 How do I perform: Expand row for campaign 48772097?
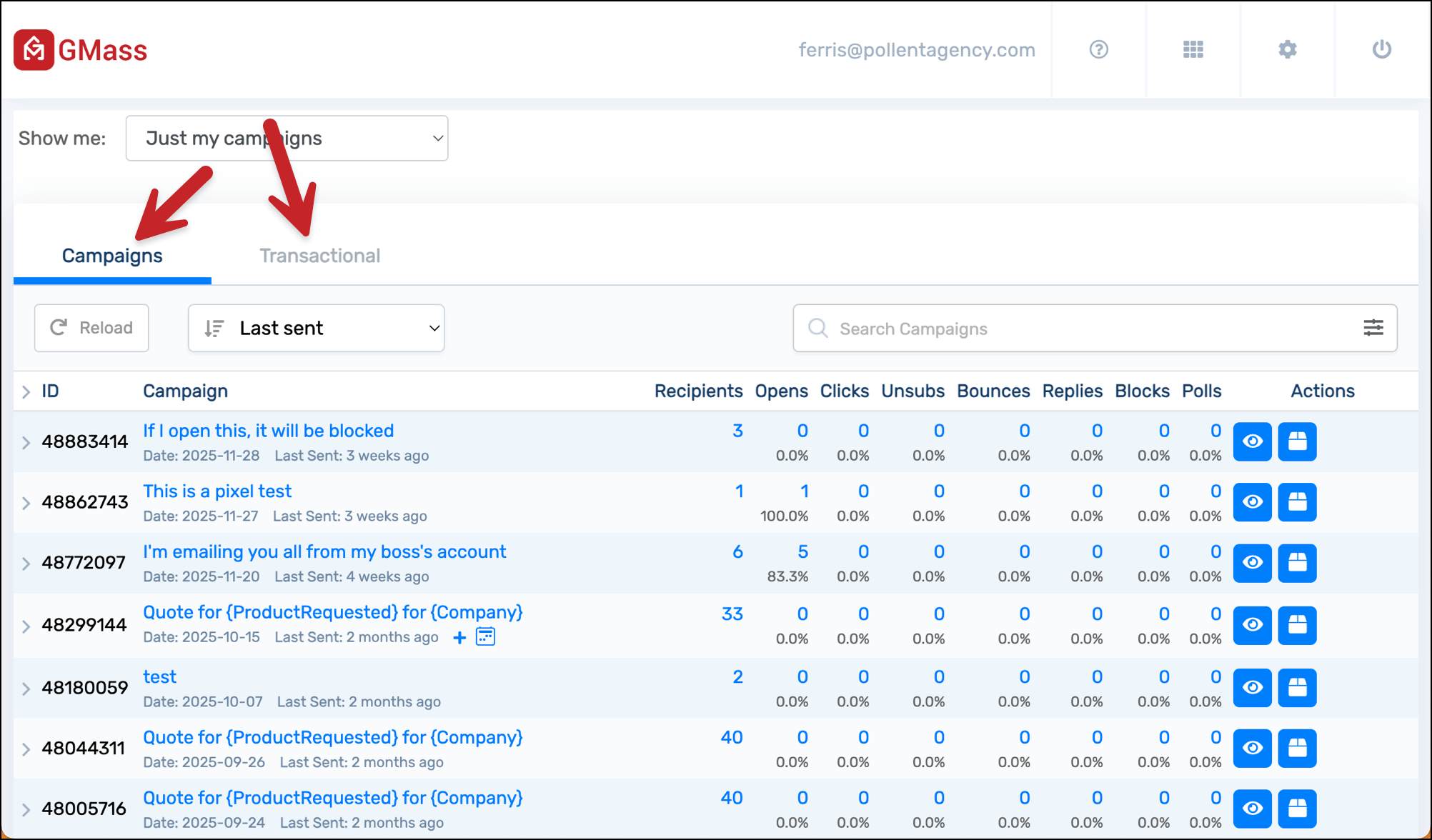click(x=26, y=563)
